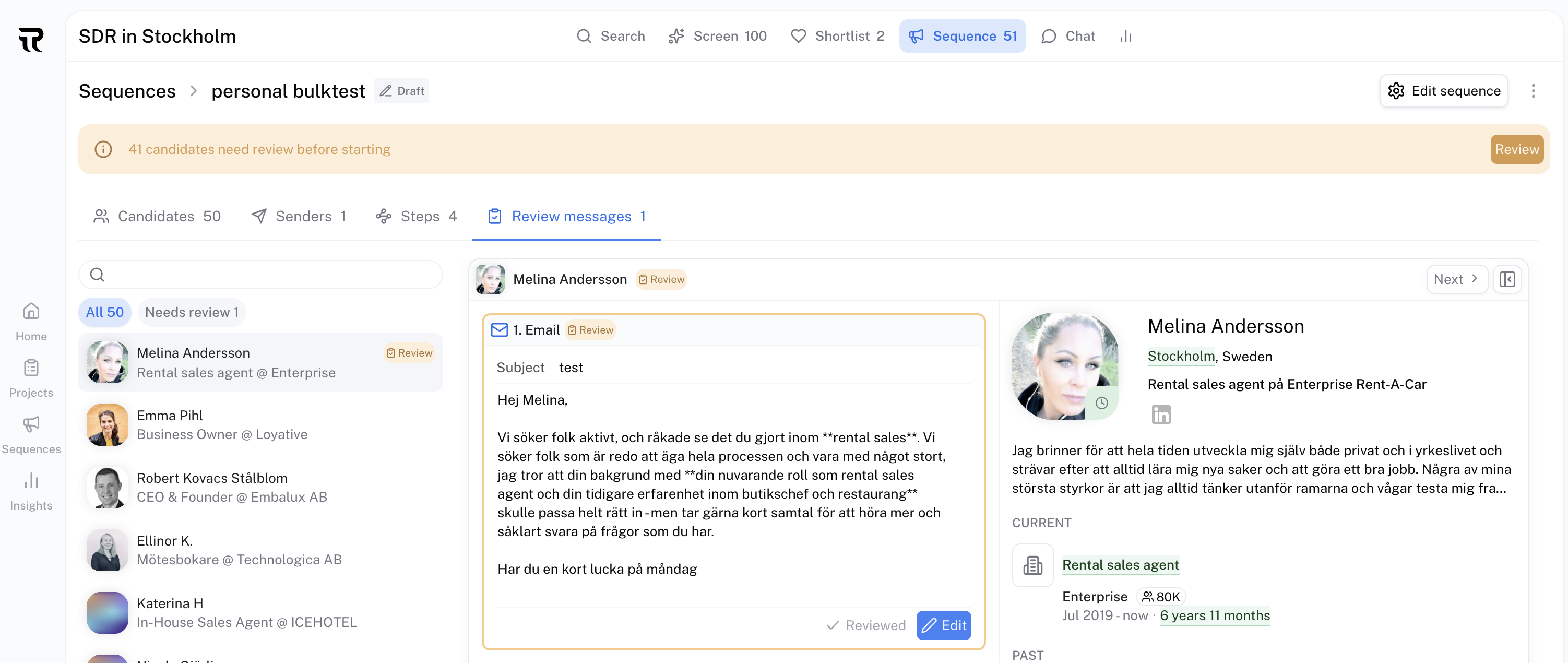Open the Home section in sidebar
The height and width of the screenshot is (663, 1568).
(31, 322)
